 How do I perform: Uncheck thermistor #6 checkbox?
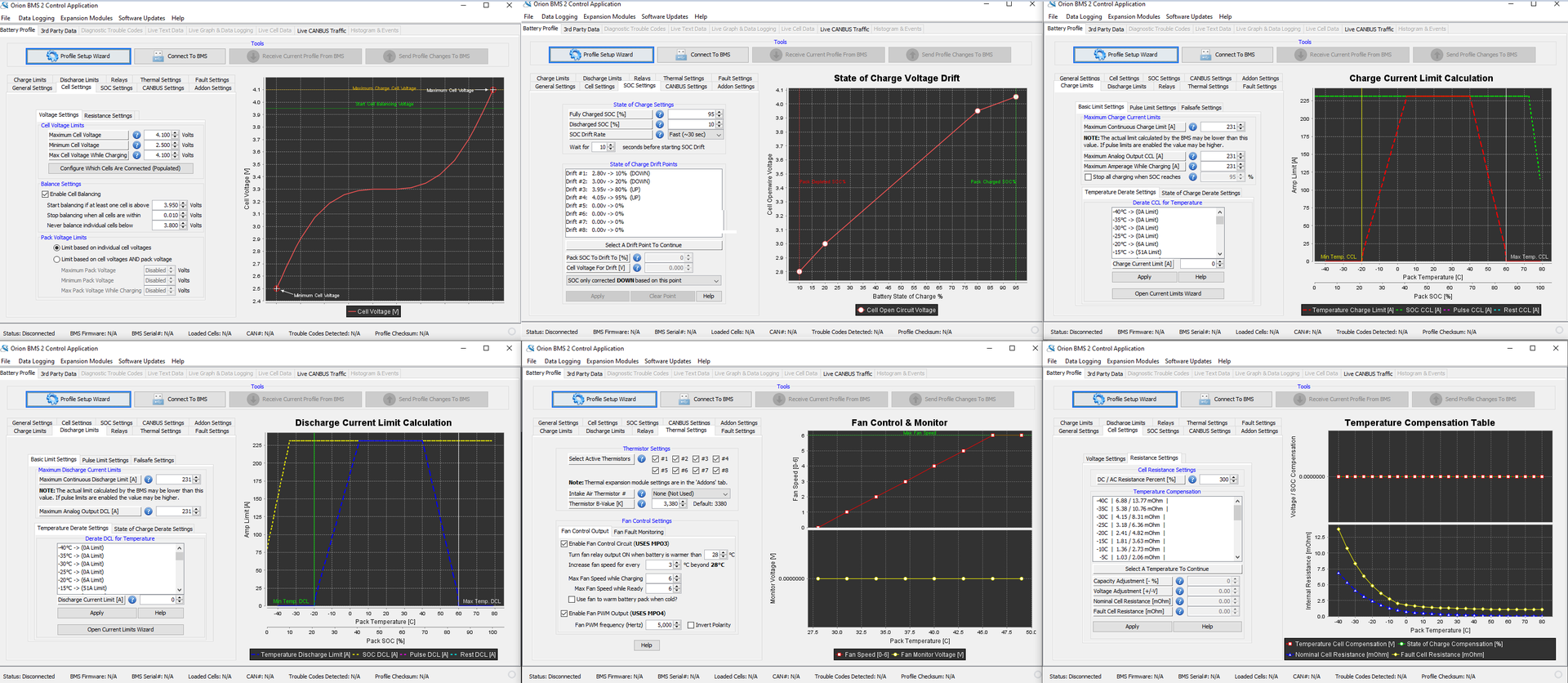[x=675, y=471]
